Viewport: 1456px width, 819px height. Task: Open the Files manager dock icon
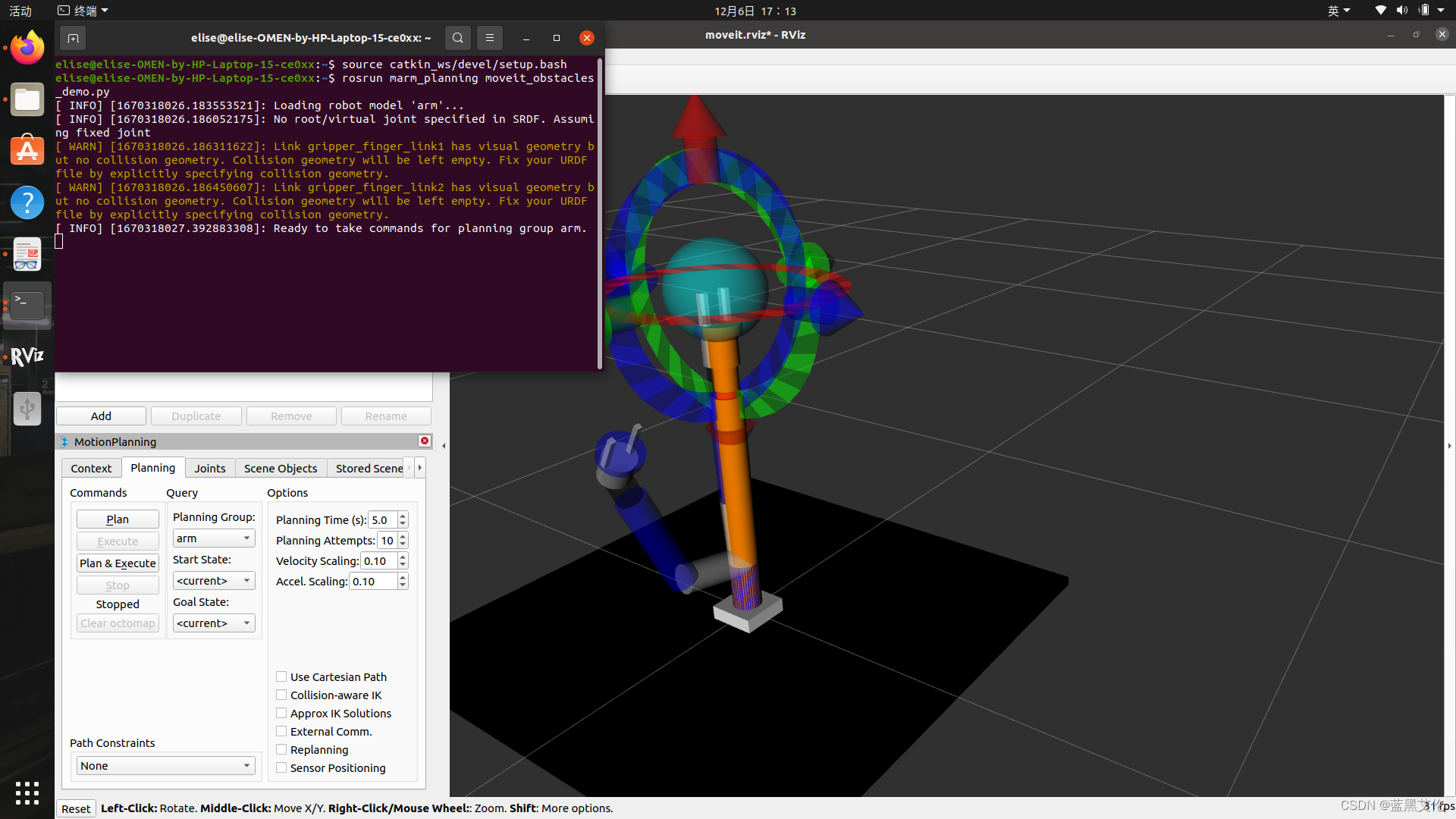[27, 100]
